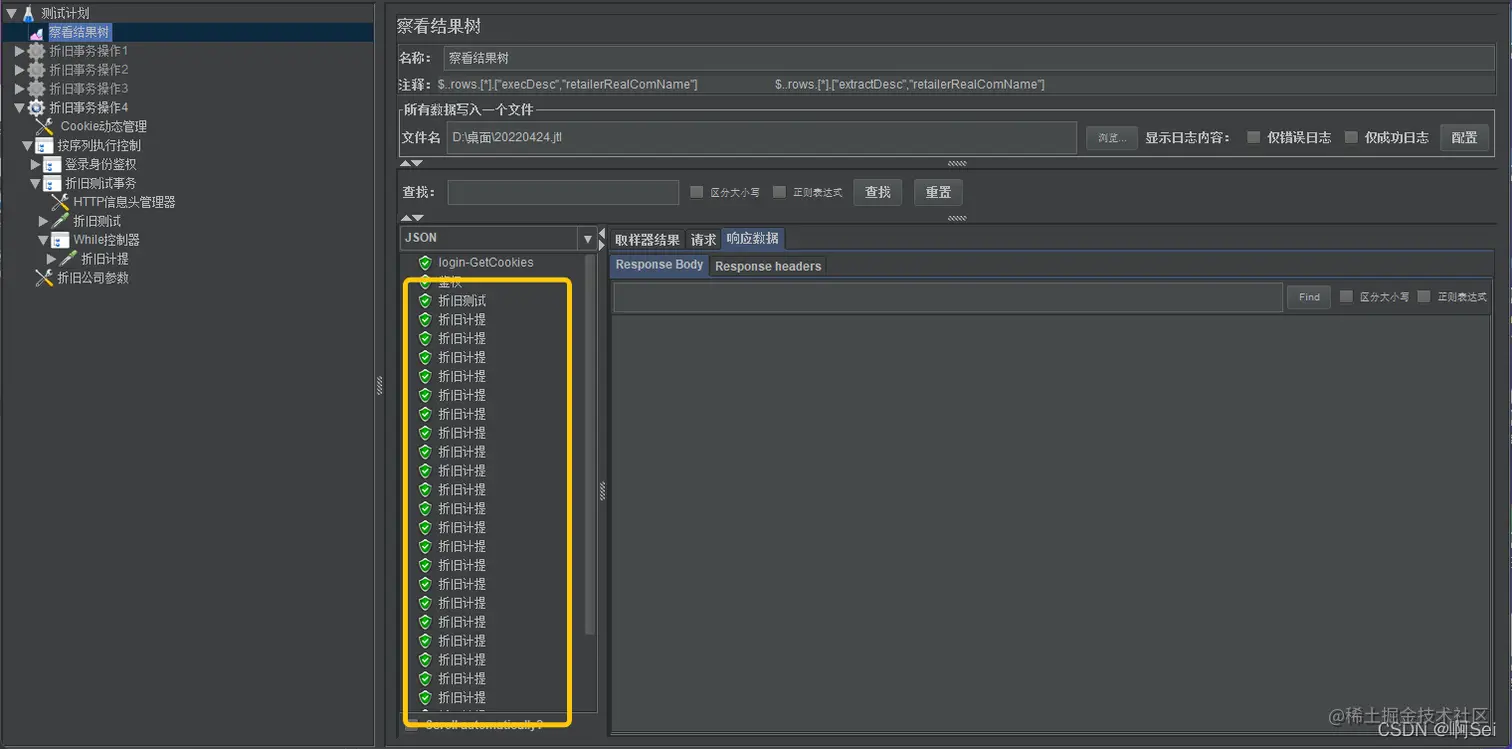Click the 浏览 browse button
This screenshot has height=749, width=1512.
[x=1112, y=138]
